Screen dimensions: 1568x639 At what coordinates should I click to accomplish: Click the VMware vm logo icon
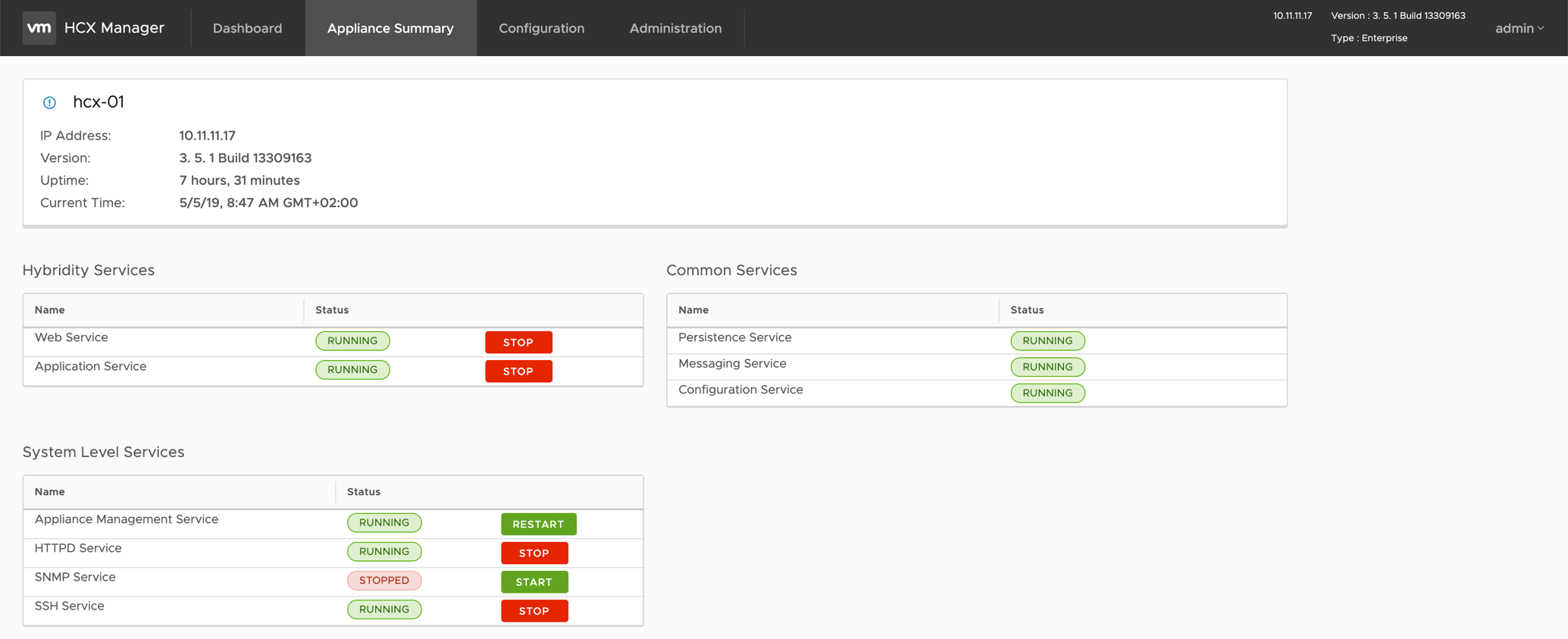click(x=39, y=28)
